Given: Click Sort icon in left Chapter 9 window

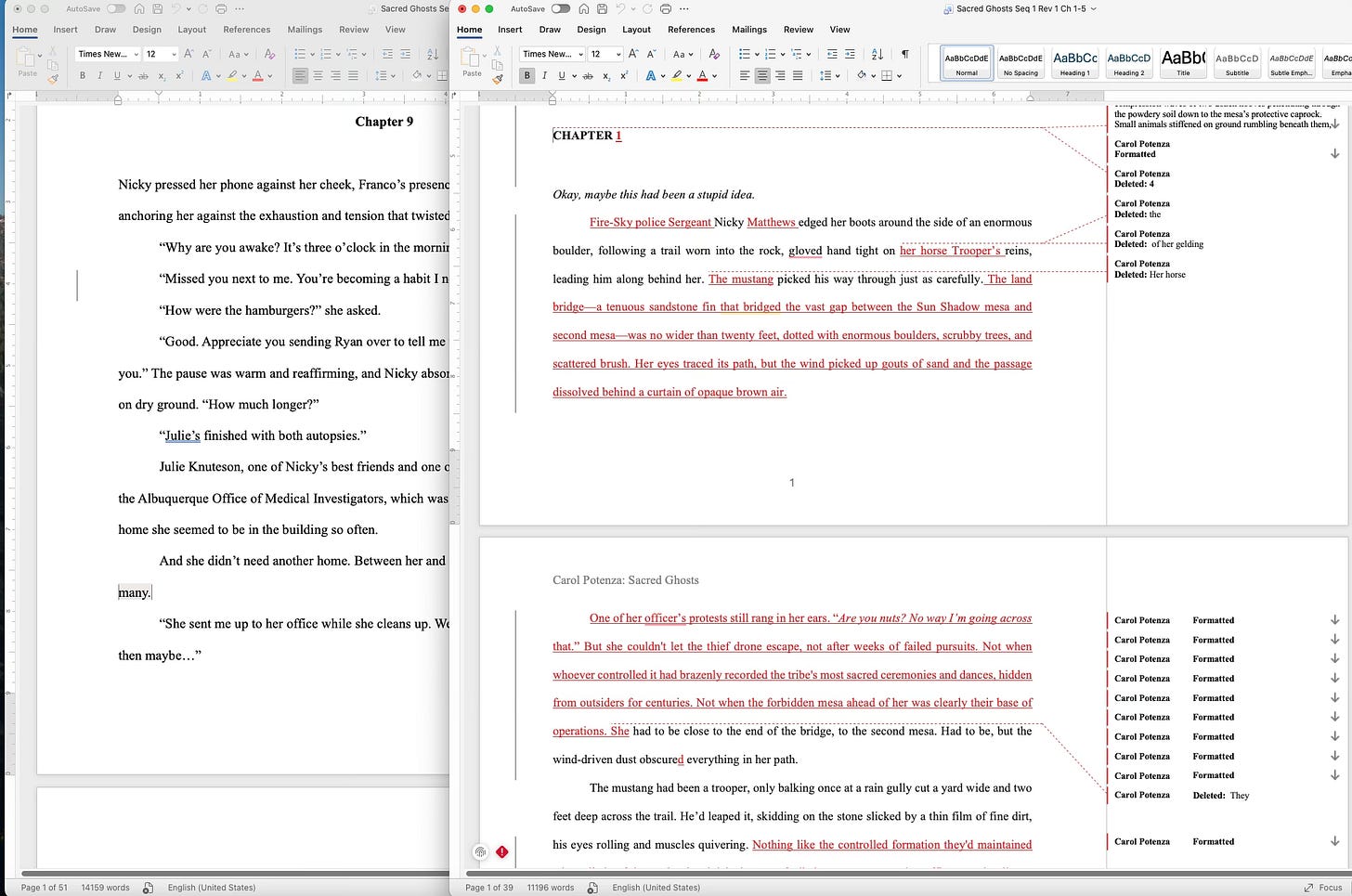Looking at the screenshot, I should [433, 54].
